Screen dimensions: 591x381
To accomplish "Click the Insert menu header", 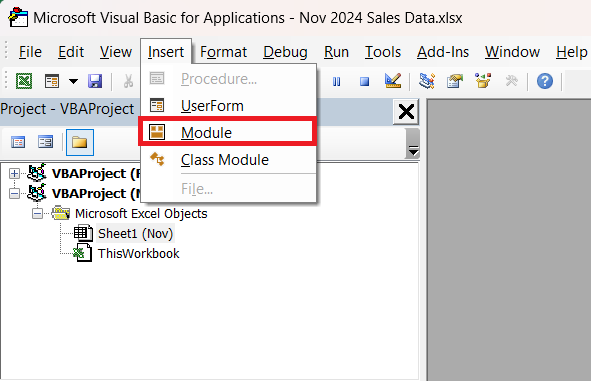I will [166, 52].
